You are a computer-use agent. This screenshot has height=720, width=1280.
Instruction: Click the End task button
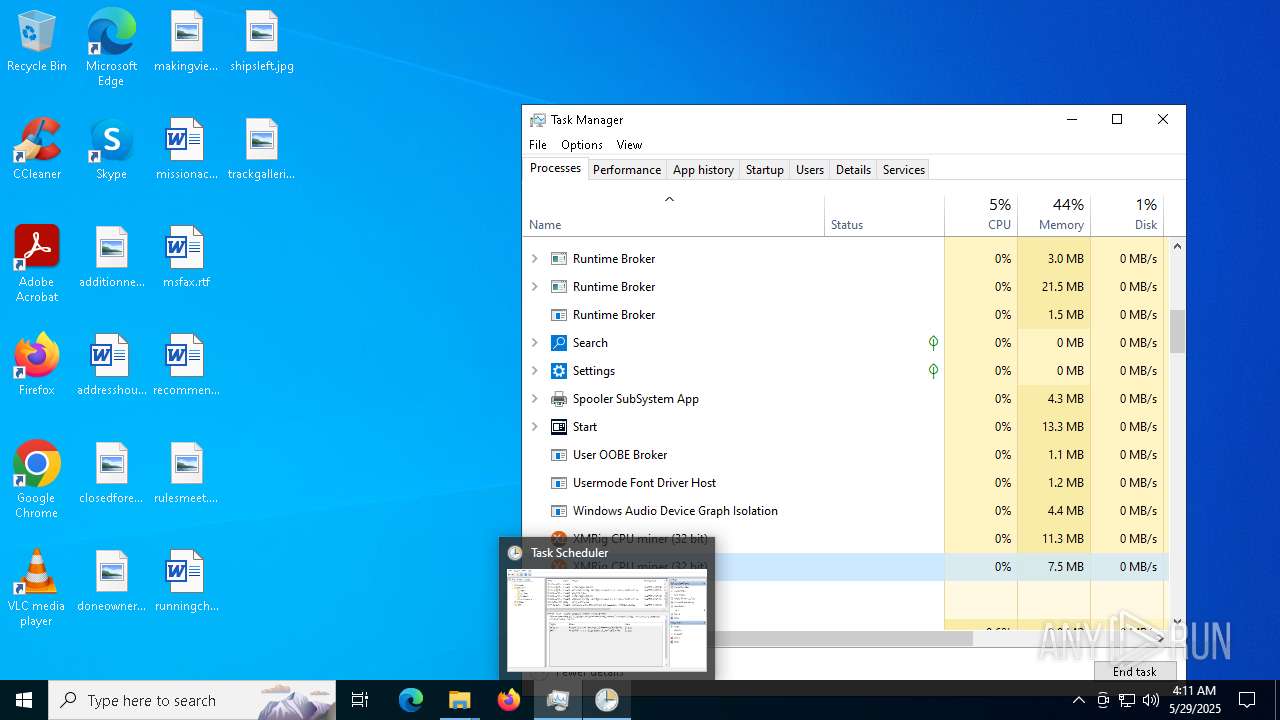(x=1135, y=671)
